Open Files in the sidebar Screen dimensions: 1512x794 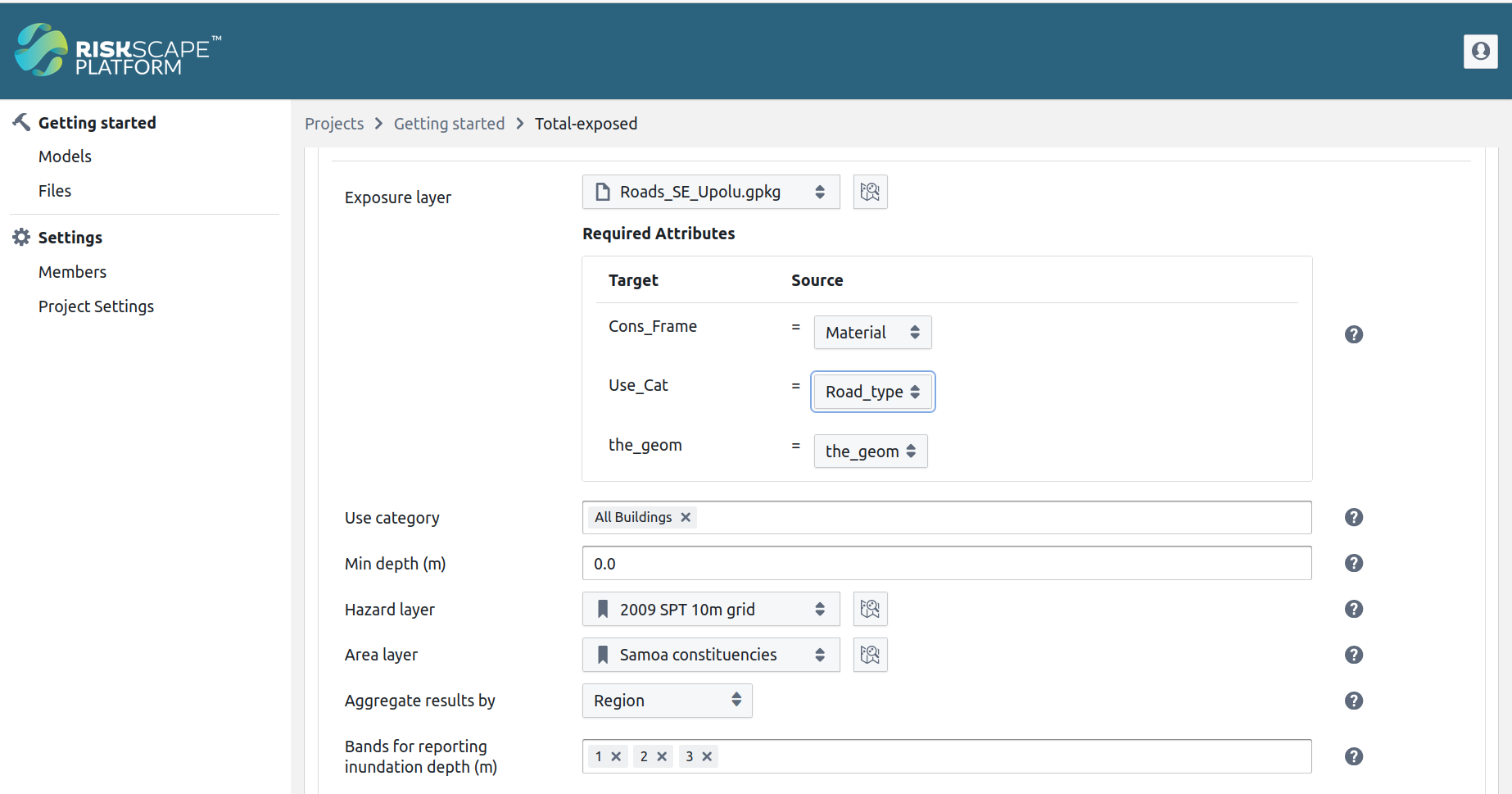pos(55,191)
